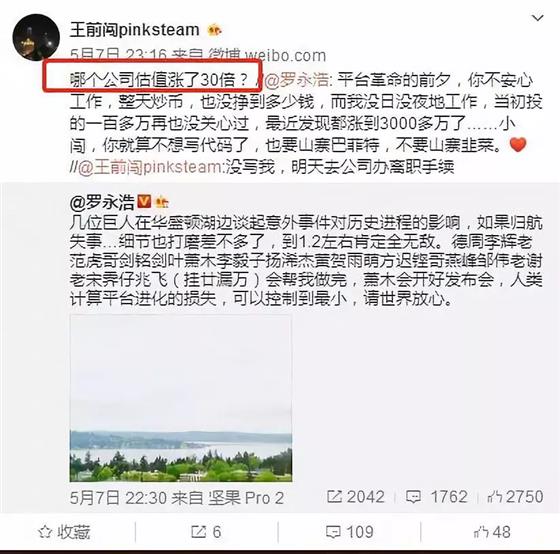Open the @王前闯pinksteam mention in repost chain
Screen dimensions: 560x554
click(x=150, y=167)
